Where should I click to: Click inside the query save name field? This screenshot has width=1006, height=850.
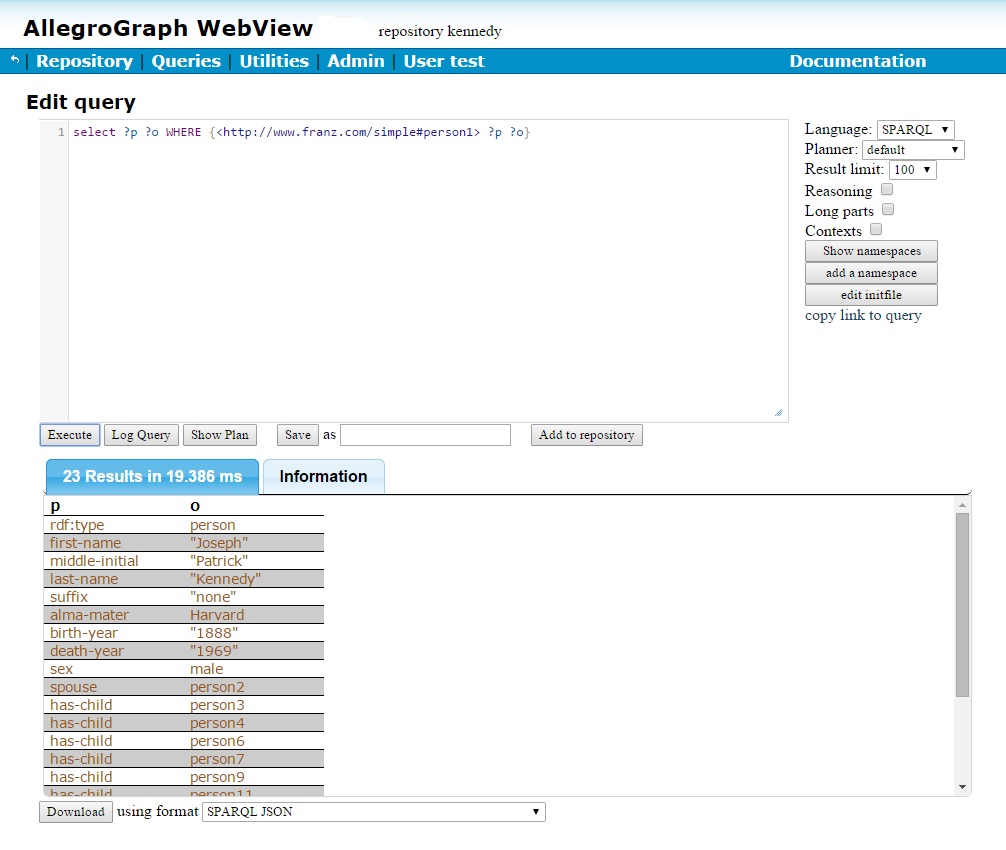(424, 434)
